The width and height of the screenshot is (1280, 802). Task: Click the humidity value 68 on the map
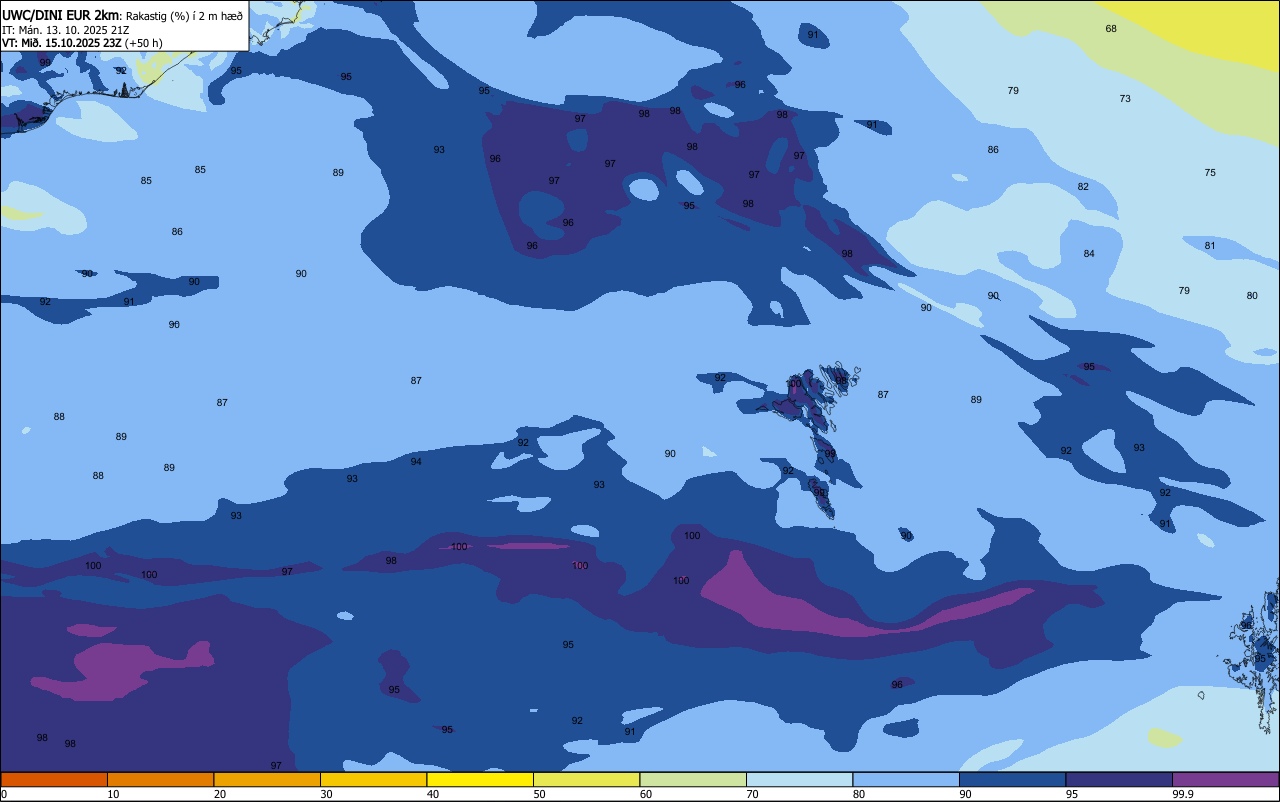pyautogui.click(x=1111, y=29)
